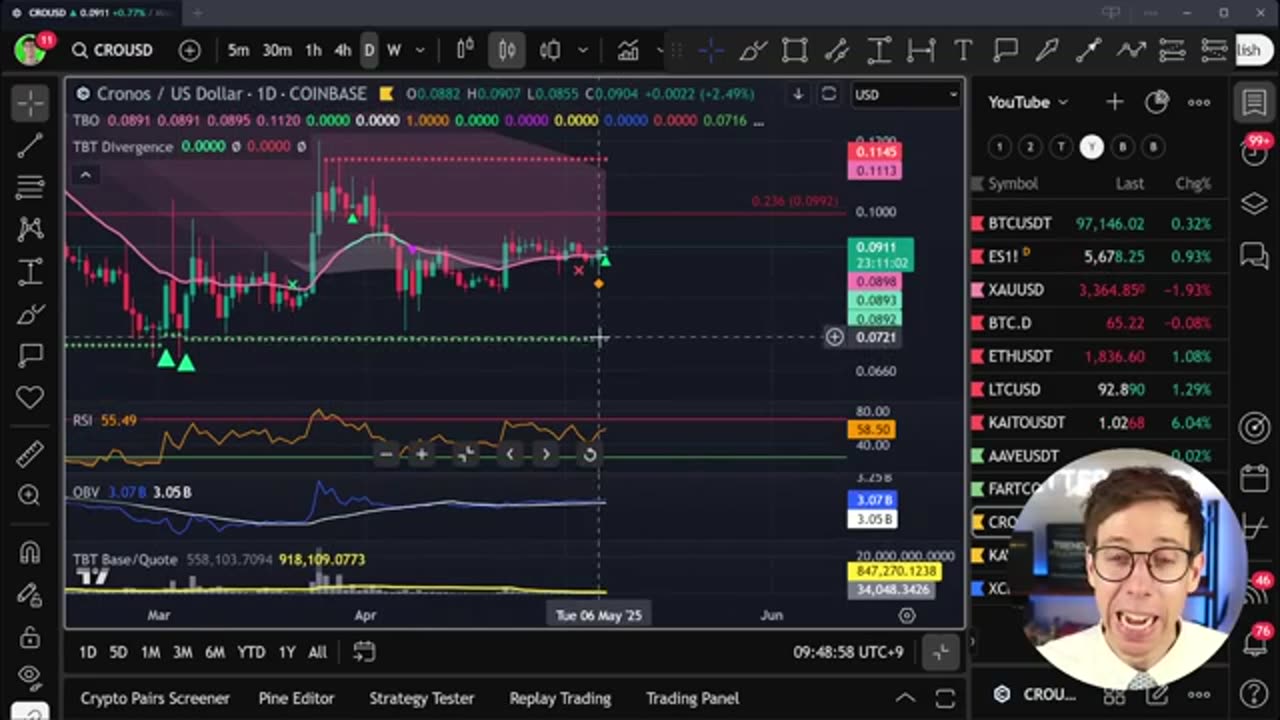The height and width of the screenshot is (720, 1280).
Task: Open the go-to-date calendar icon
Action: pyautogui.click(x=364, y=652)
